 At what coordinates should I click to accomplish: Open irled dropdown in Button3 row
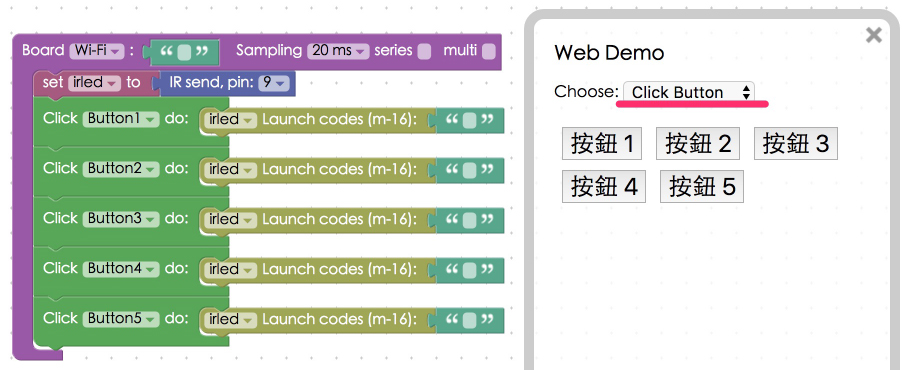(x=231, y=220)
